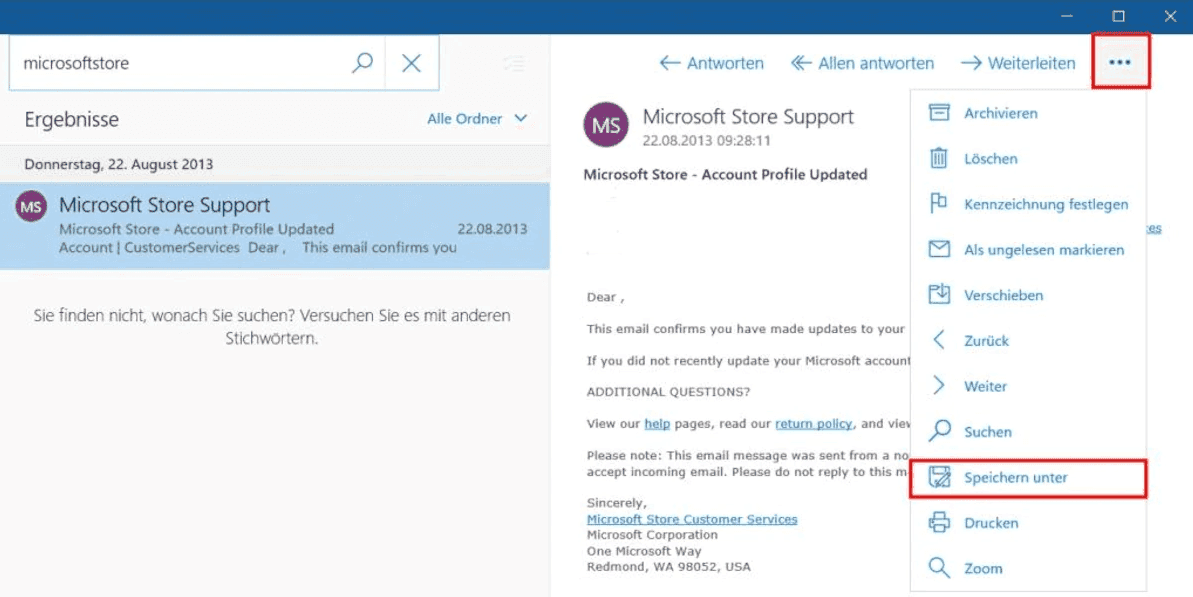Click the selection mode list icon
1193x597 pixels.
click(x=514, y=64)
